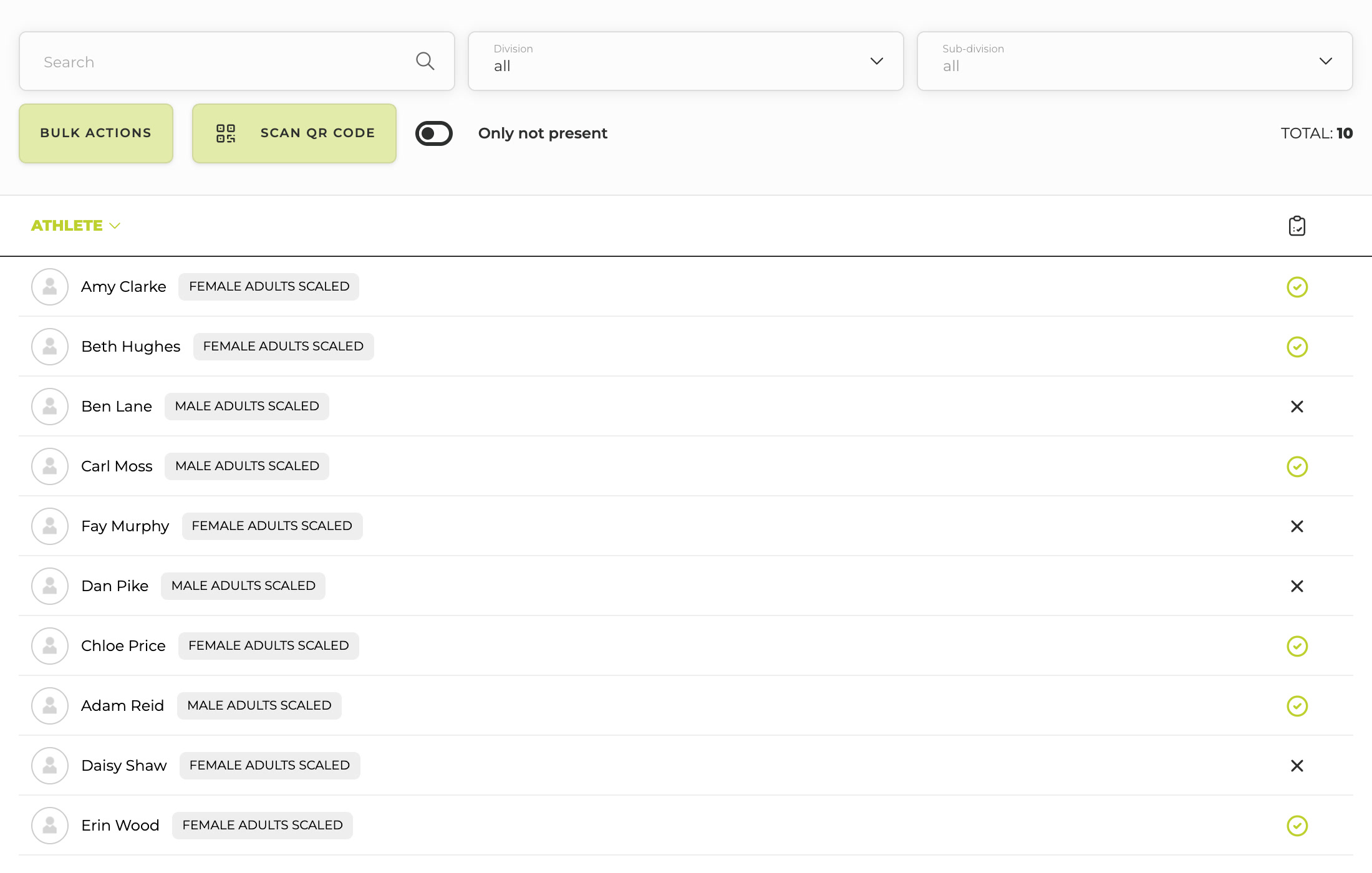Click Ben Lane's MALE ADULTS SCALED tag

[x=247, y=407]
